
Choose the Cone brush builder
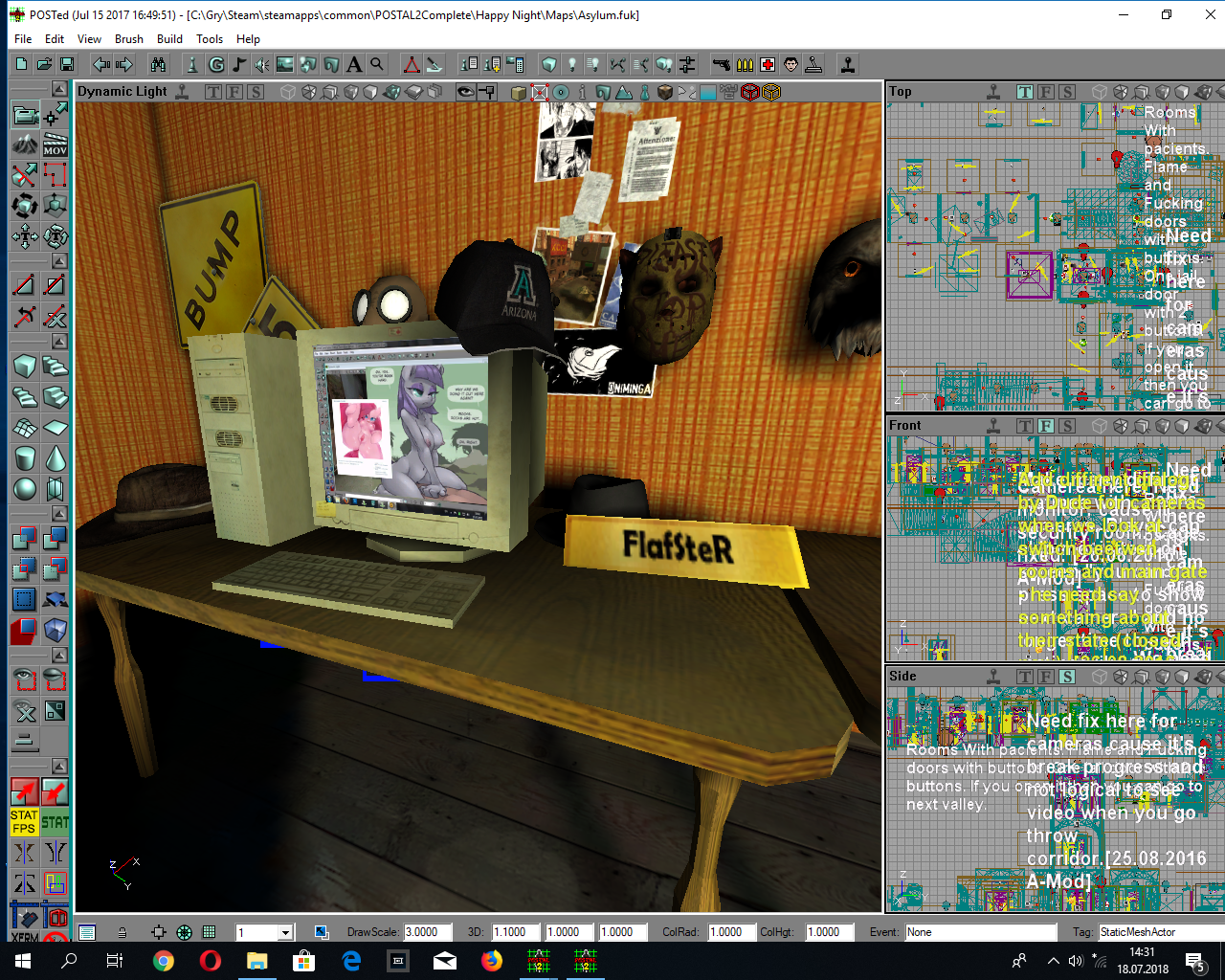56,458
